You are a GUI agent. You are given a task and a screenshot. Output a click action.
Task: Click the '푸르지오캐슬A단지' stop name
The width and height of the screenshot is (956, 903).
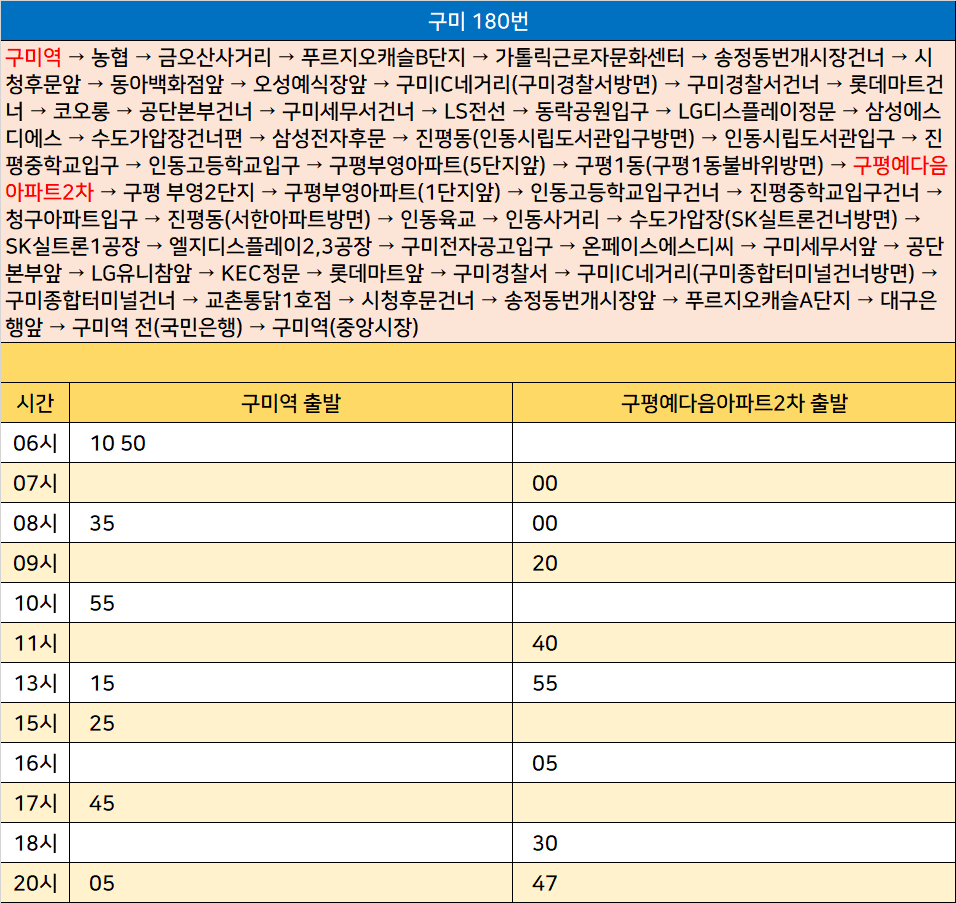768,300
